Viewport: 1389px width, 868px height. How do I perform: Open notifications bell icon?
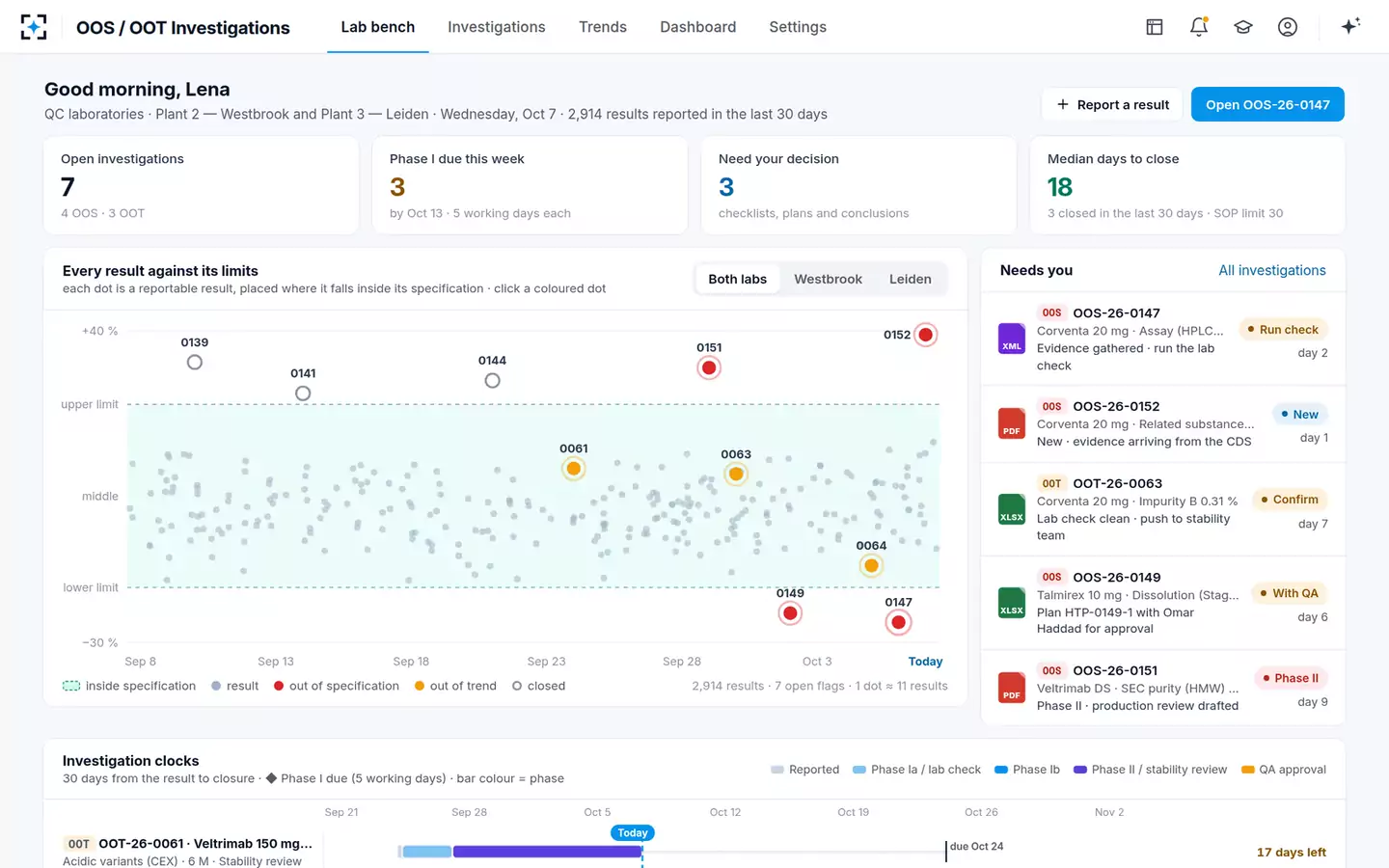click(x=1199, y=27)
